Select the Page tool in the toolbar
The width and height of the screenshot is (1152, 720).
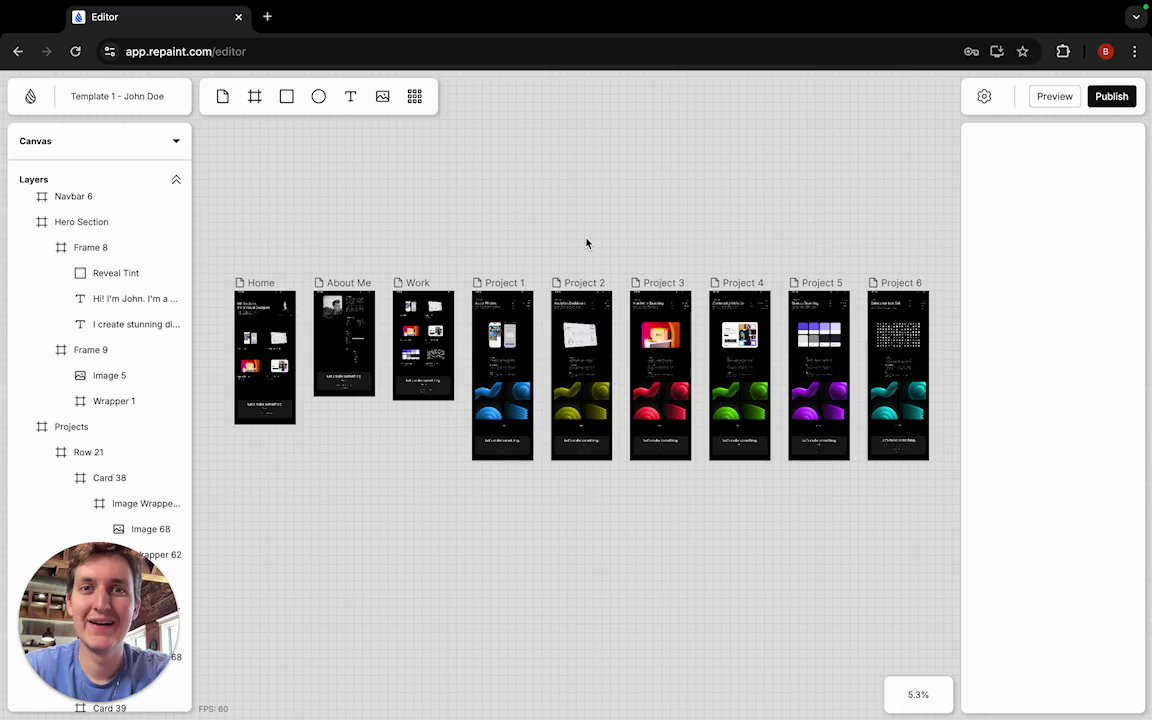point(223,96)
